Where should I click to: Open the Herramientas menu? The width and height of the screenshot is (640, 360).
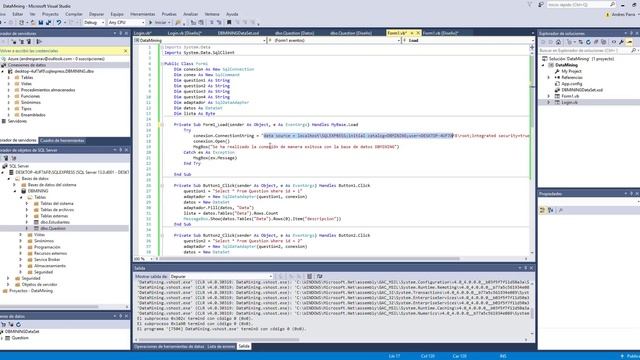tap(142, 14)
